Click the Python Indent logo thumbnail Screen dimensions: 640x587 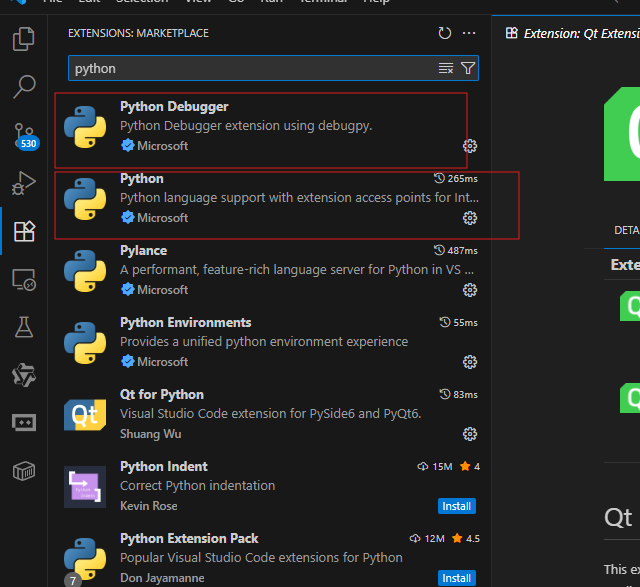85,487
